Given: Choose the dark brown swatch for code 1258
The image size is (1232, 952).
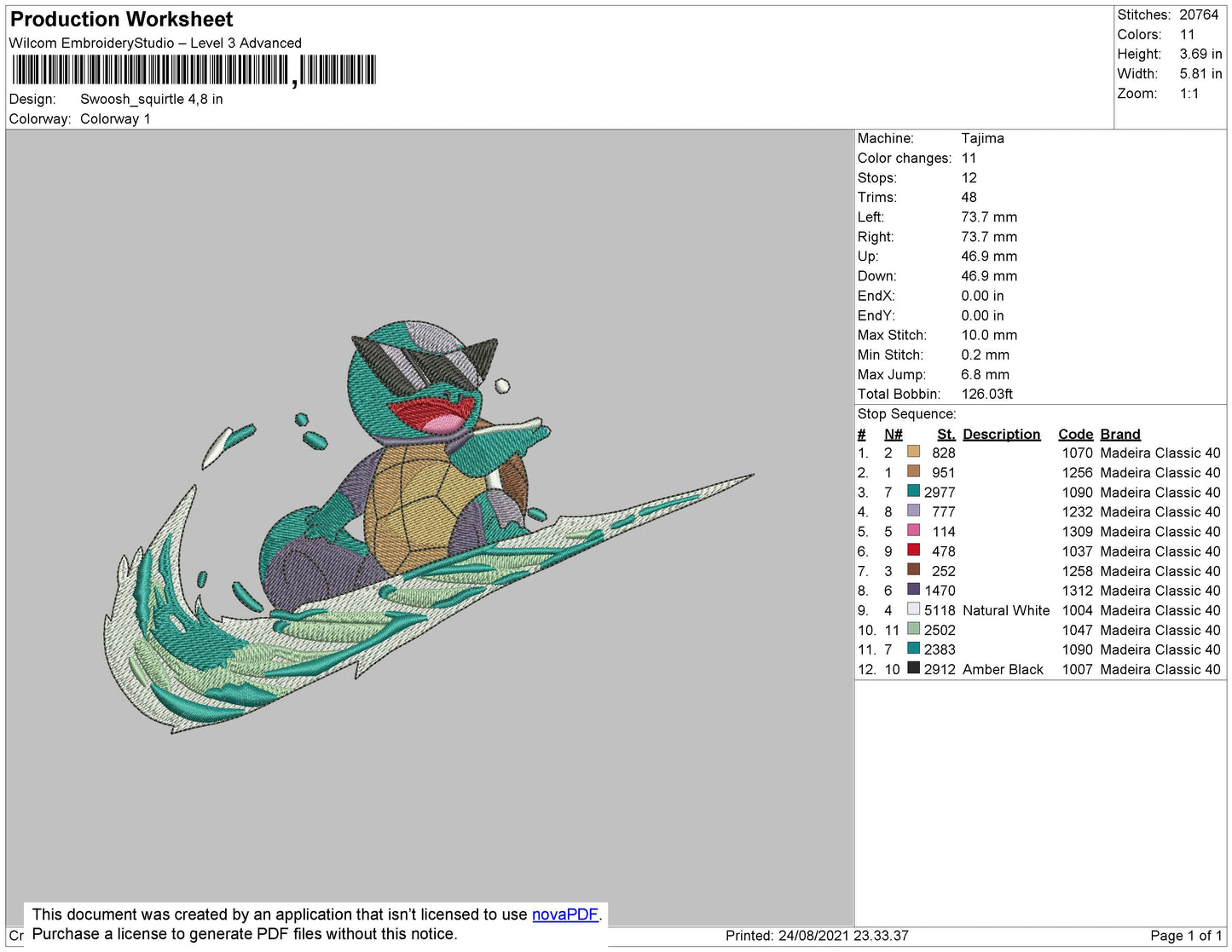Looking at the screenshot, I should point(913,570).
